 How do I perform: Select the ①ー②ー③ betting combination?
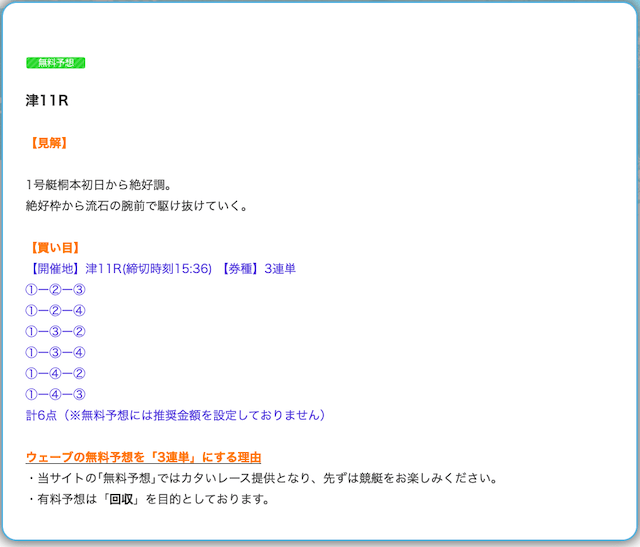(55, 290)
